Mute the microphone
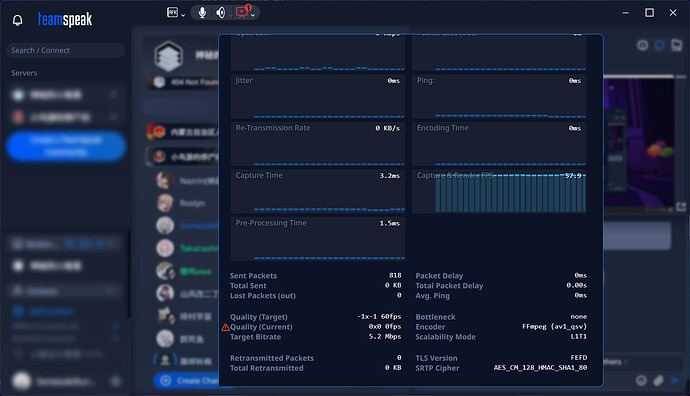Viewport: 690px width, 396px height. 202,13
